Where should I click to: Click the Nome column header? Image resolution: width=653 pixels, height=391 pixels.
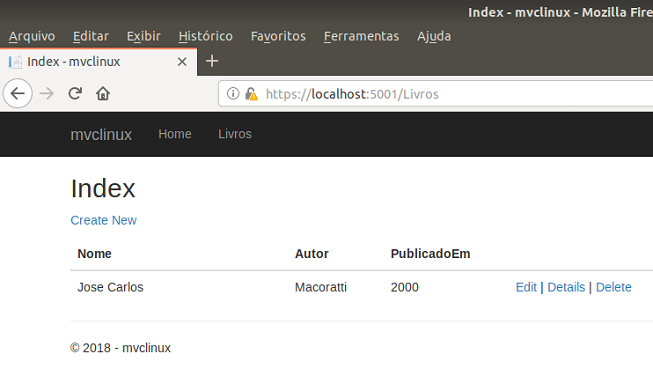(x=95, y=254)
